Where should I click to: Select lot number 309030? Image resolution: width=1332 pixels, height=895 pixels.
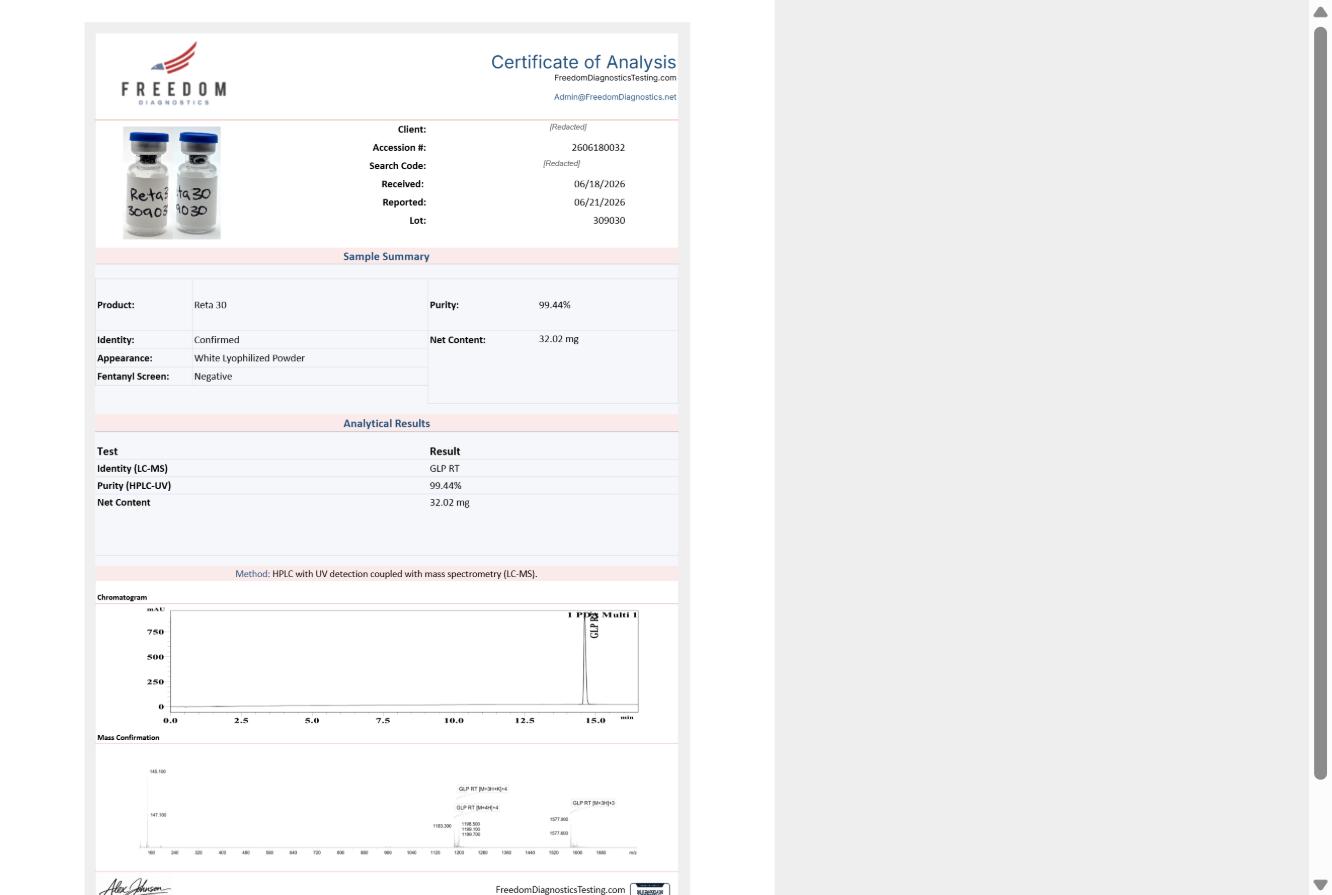(x=609, y=220)
